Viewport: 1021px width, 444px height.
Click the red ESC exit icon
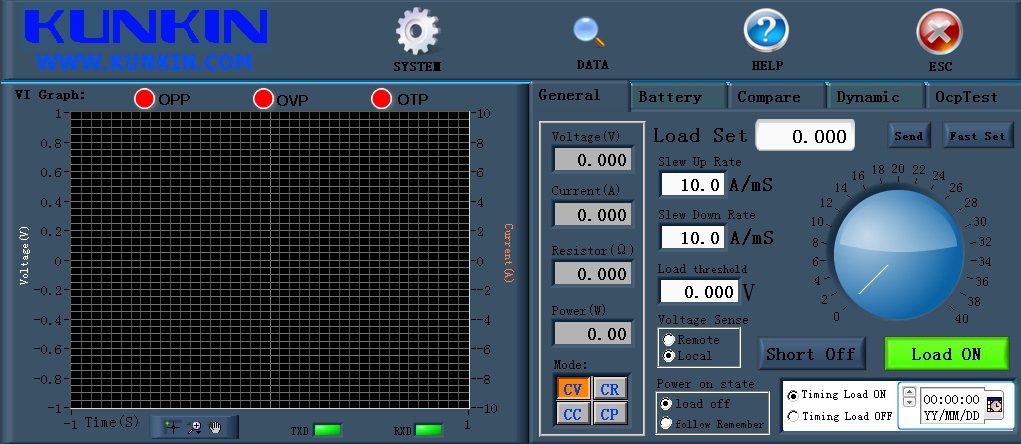pyautogui.click(x=939, y=32)
